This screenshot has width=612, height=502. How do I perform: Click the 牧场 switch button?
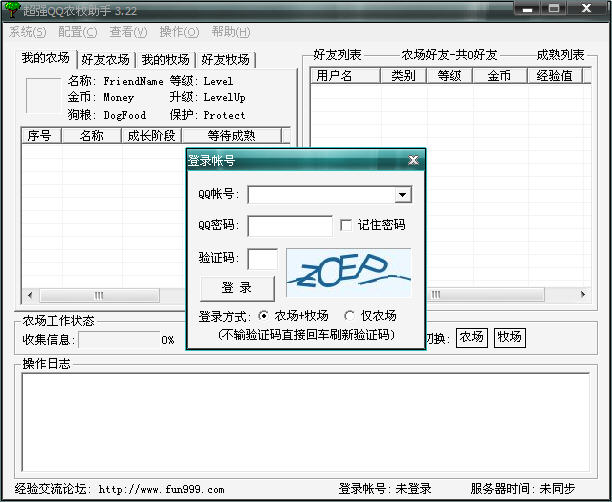point(509,337)
